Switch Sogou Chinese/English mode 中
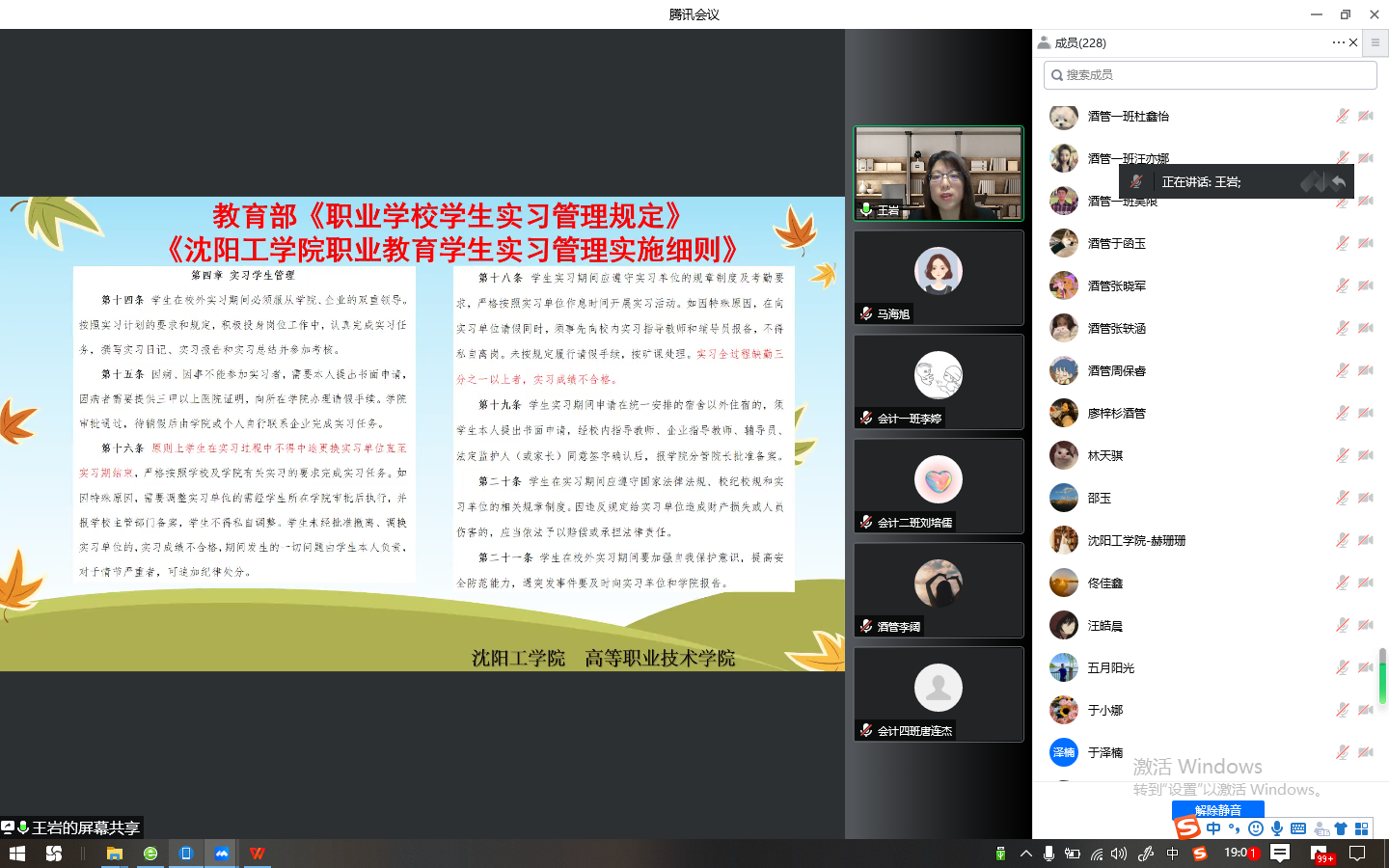Viewport: 1389px width, 868px height. point(1213,828)
